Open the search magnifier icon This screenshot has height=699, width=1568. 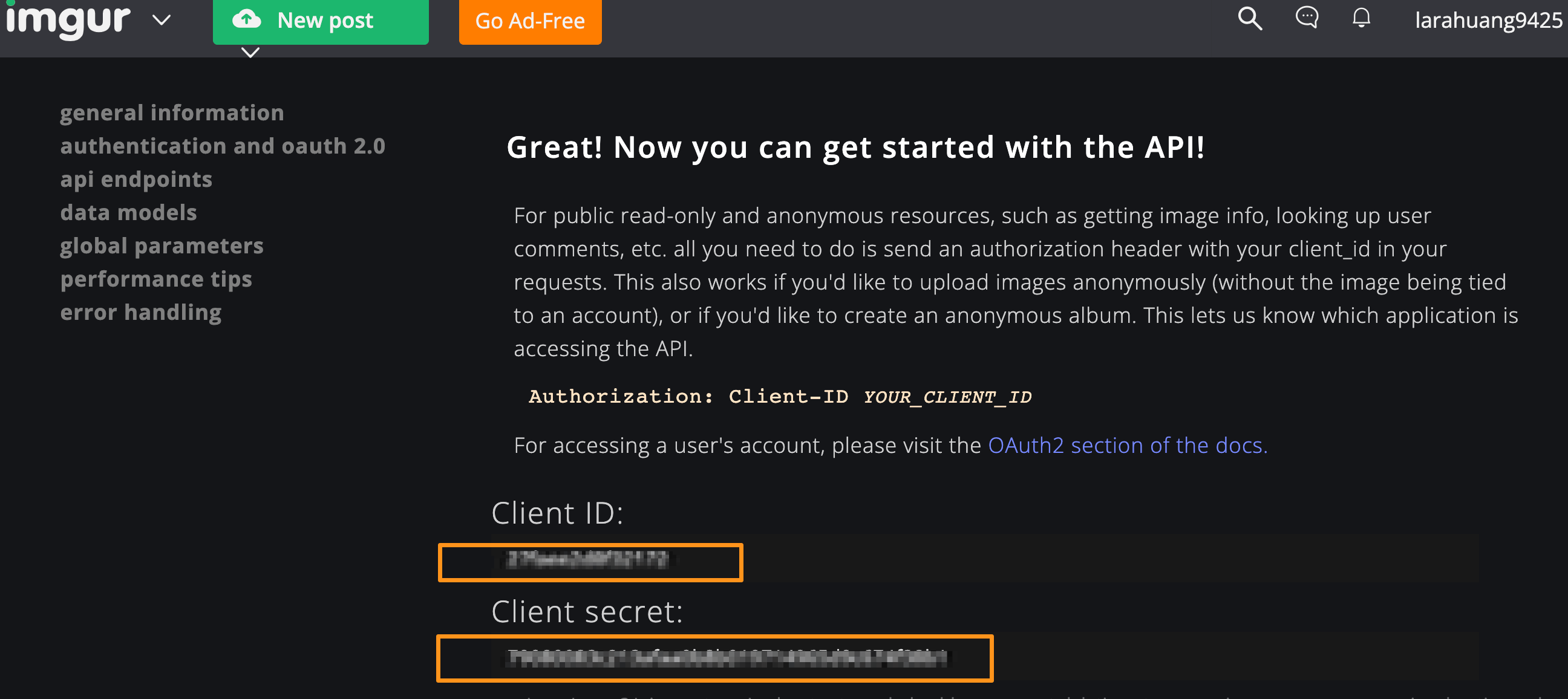coord(1250,19)
